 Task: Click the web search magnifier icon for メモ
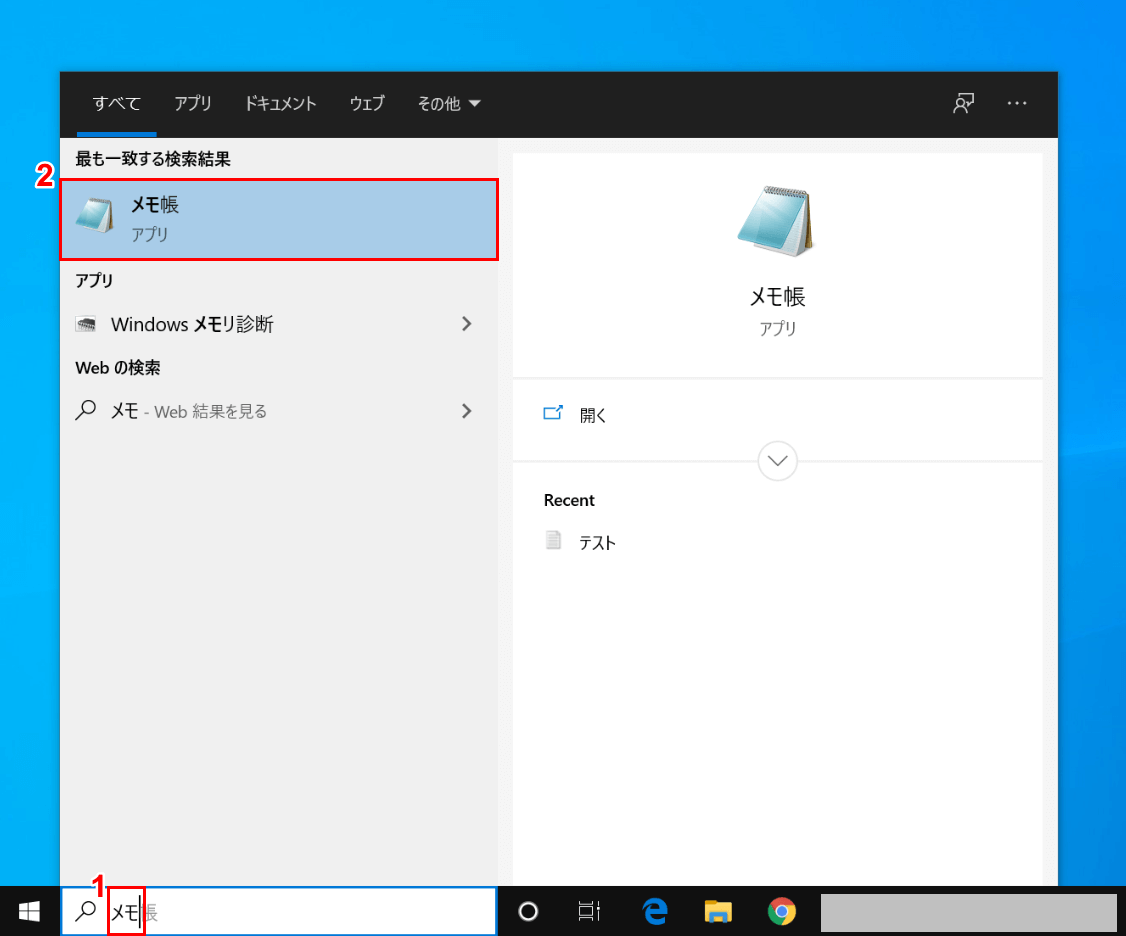coord(86,410)
